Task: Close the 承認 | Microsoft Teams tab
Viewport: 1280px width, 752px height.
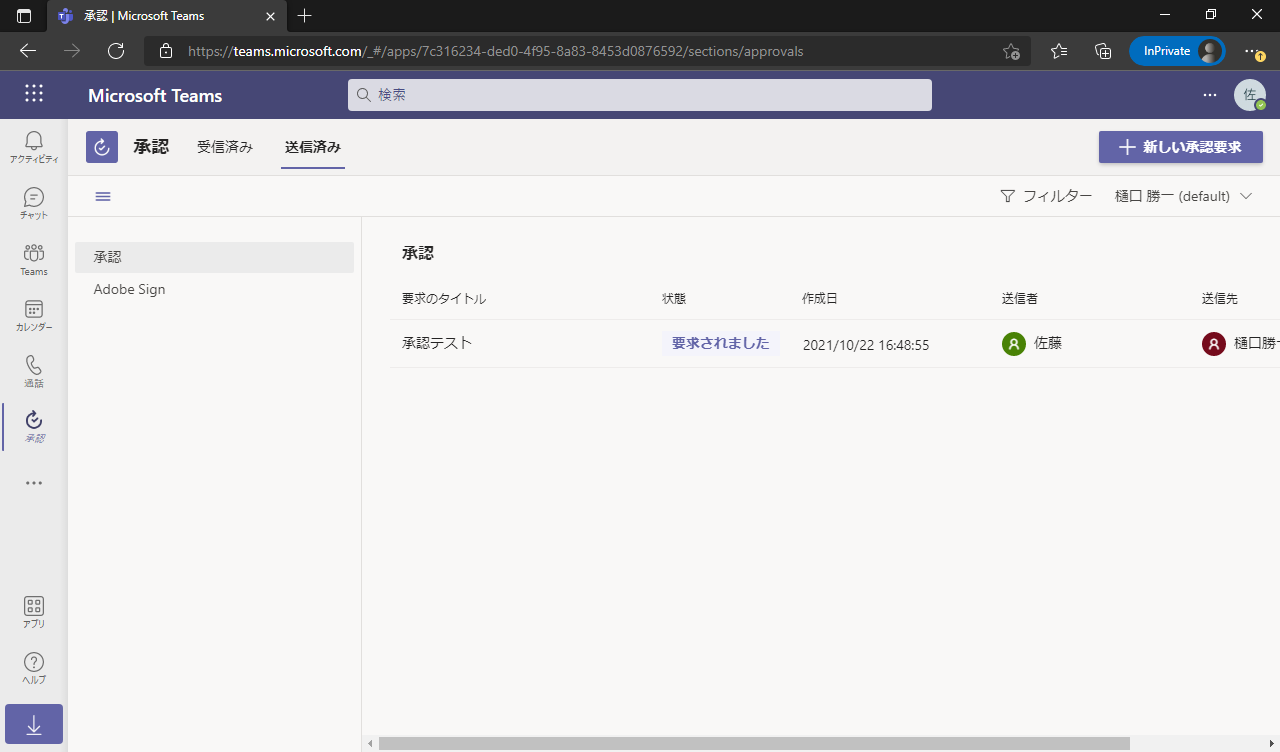Action: [x=270, y=16]
